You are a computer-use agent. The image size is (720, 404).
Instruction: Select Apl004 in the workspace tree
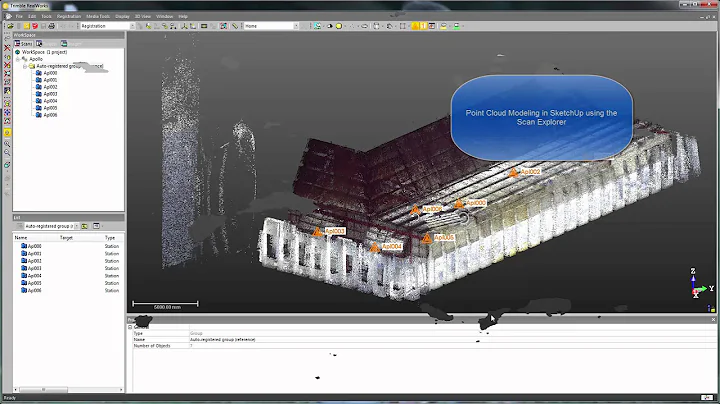50,101
